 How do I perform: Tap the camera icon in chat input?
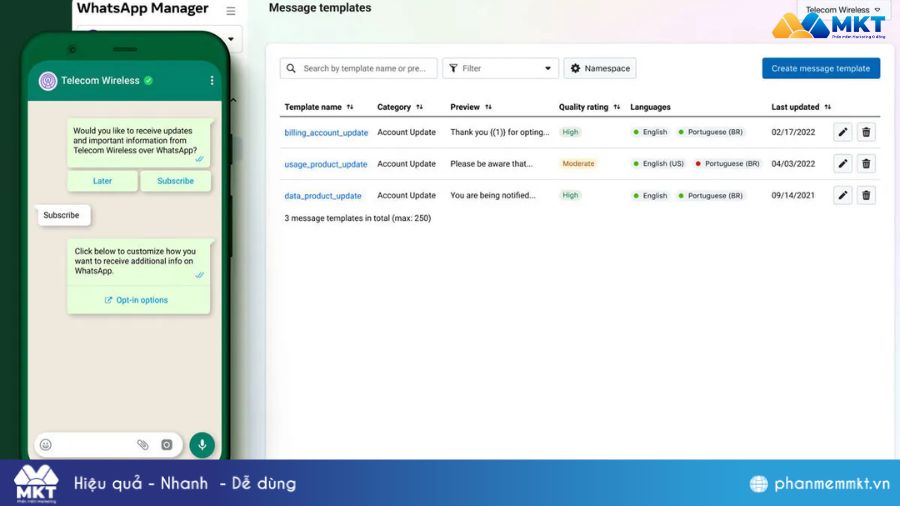(x=166, y=445)
